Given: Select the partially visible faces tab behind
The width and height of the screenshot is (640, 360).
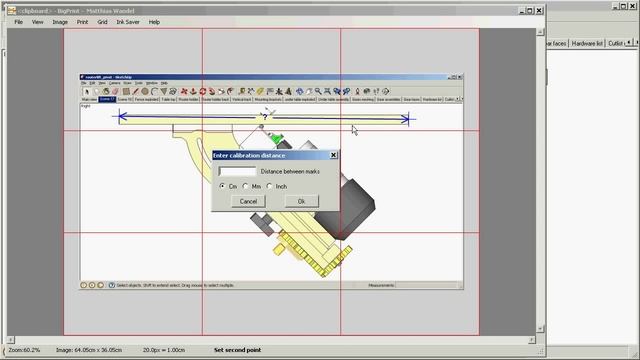Looking at the screenshot, I should (x=557, y=43).
